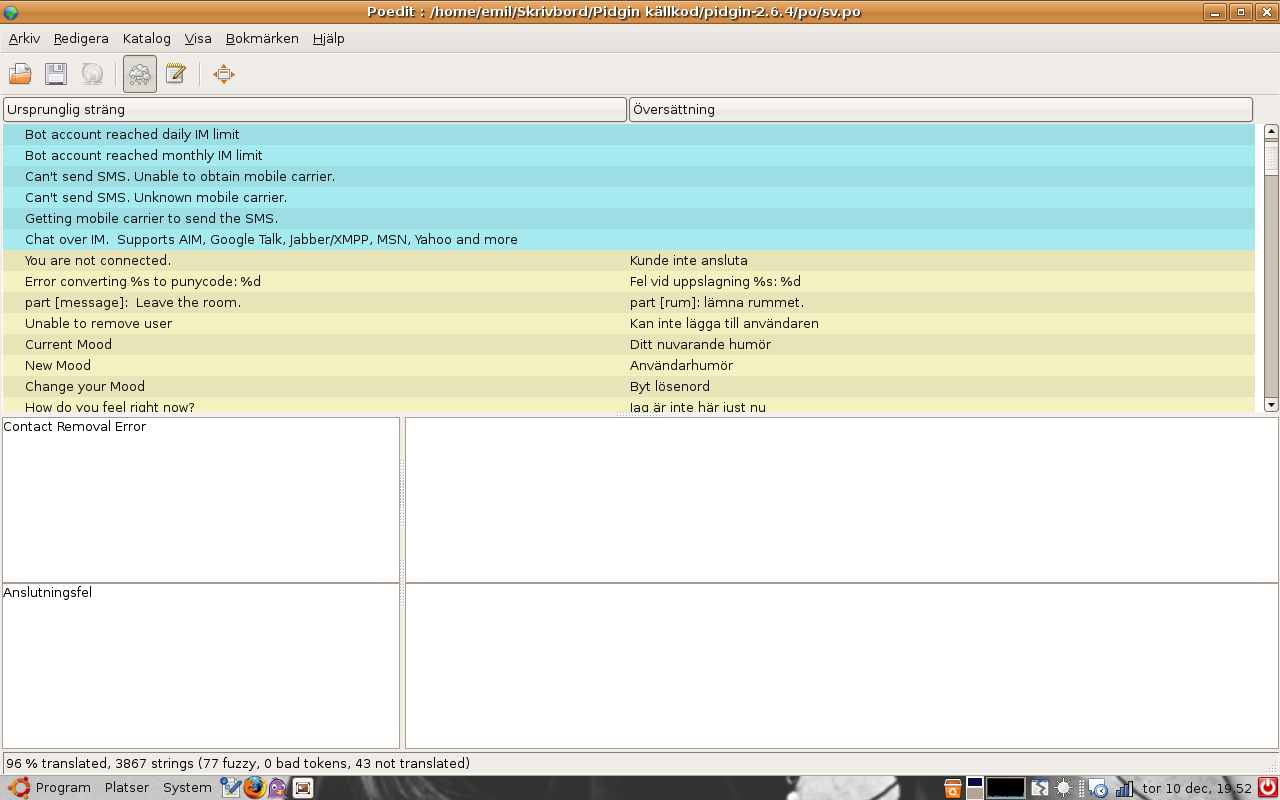Open the Hjälp menu
This screenshot has height=800, width=1280.
coord(328,38)
